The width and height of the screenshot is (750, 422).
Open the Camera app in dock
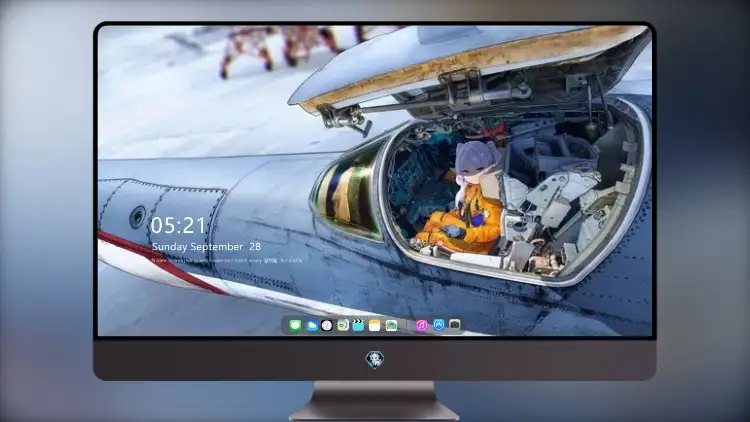(454, 325)
